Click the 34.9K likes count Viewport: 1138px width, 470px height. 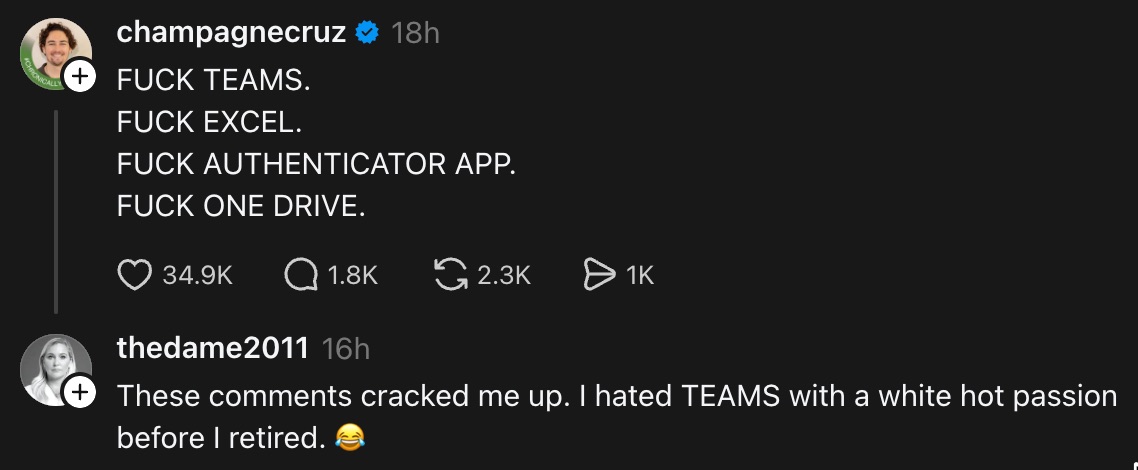click(x=197, y=275)
